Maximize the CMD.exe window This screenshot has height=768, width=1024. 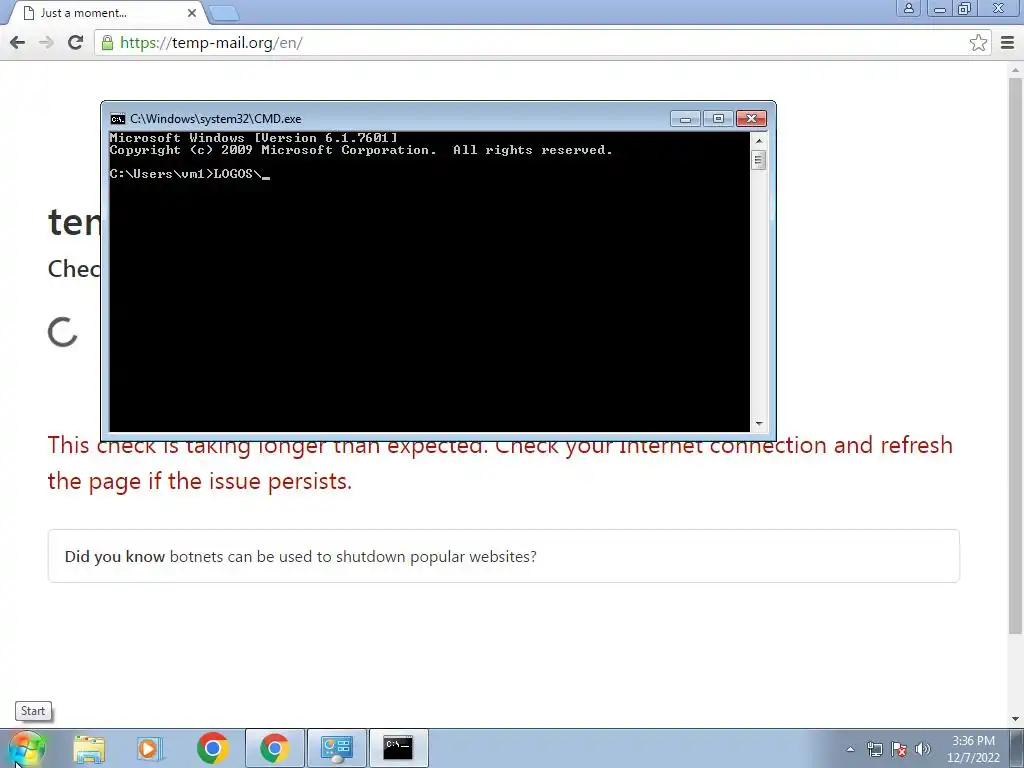(x=718, y=119)
